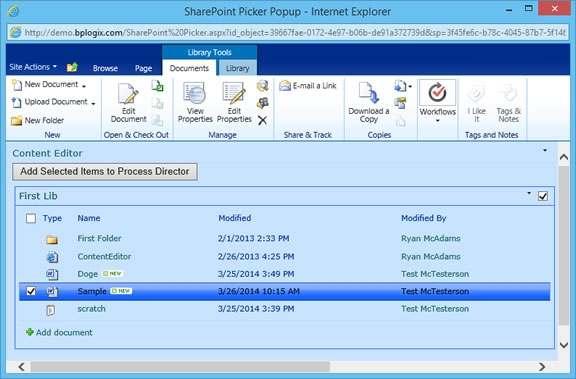Click Add Selected Items to Process Director

coord(105,172)
